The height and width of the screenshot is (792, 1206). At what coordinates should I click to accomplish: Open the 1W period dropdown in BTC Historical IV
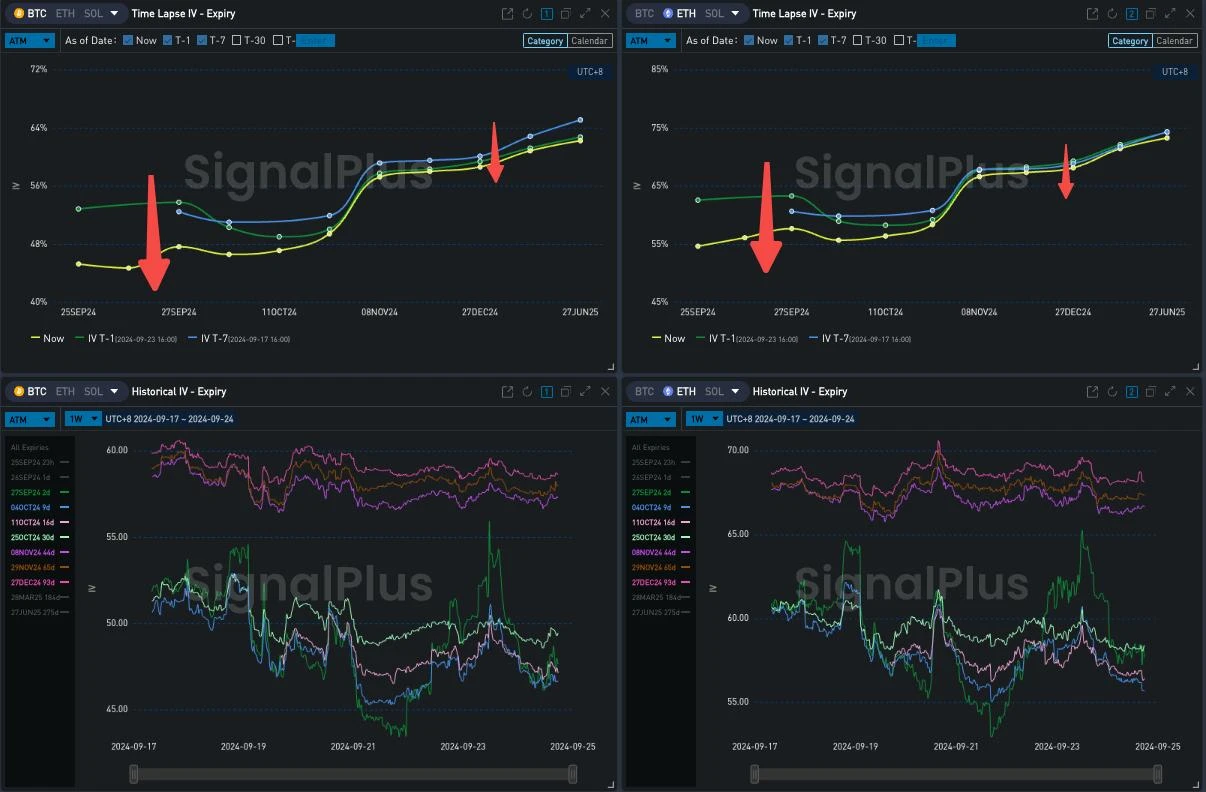click(x=83, y=419)
